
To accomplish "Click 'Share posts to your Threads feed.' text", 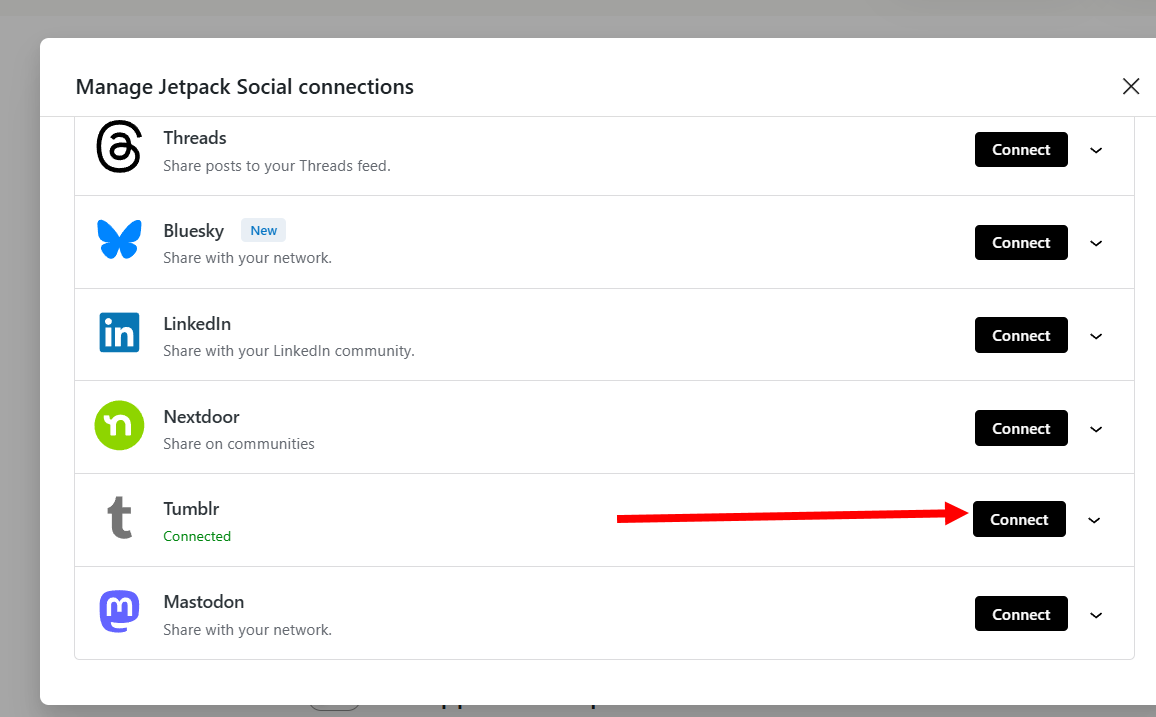I will point(276,166).
